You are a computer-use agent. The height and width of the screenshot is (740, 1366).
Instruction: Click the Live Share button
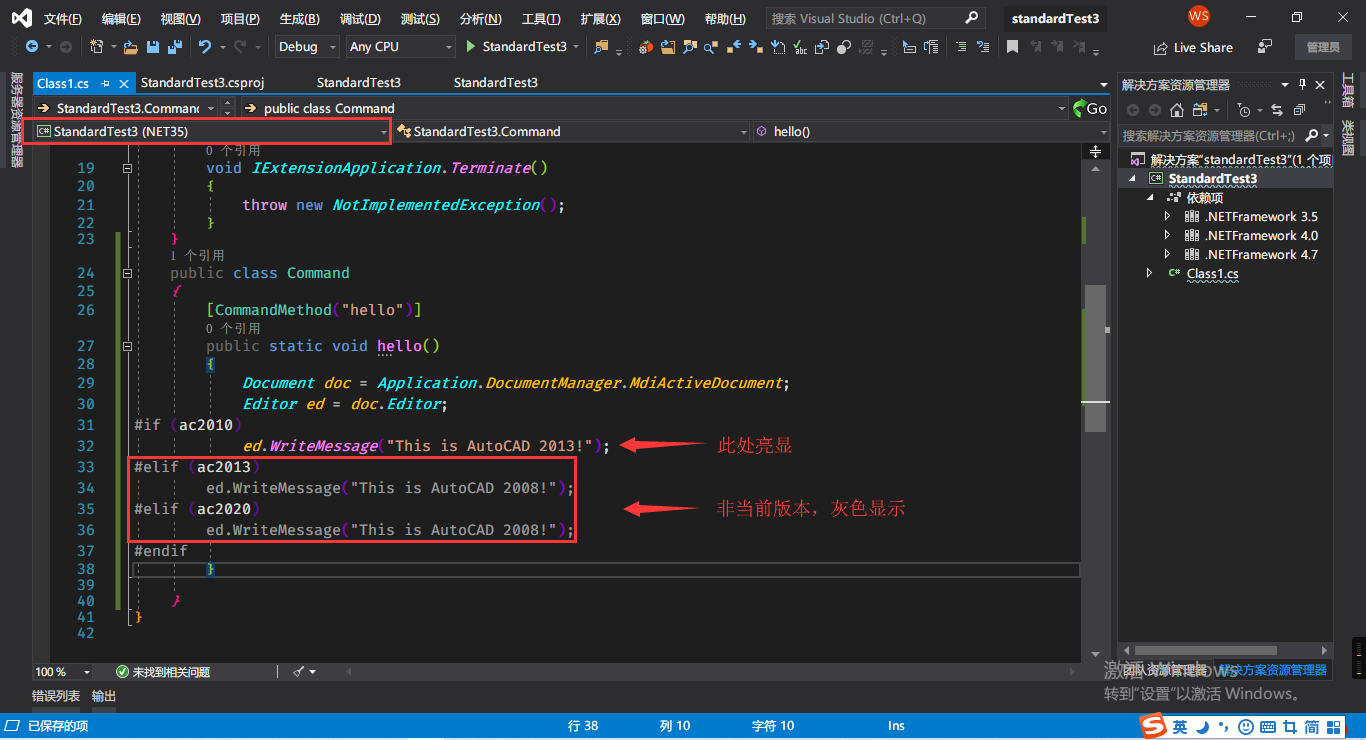pos(1193,47)
